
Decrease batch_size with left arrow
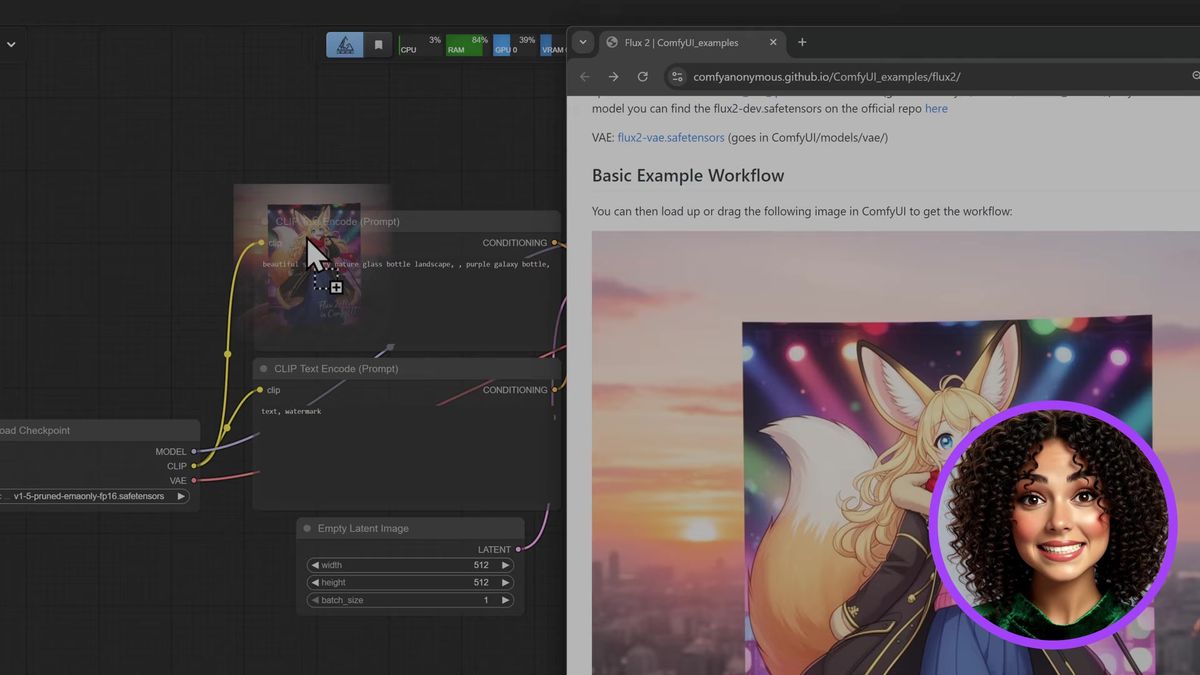pos(315,600)
